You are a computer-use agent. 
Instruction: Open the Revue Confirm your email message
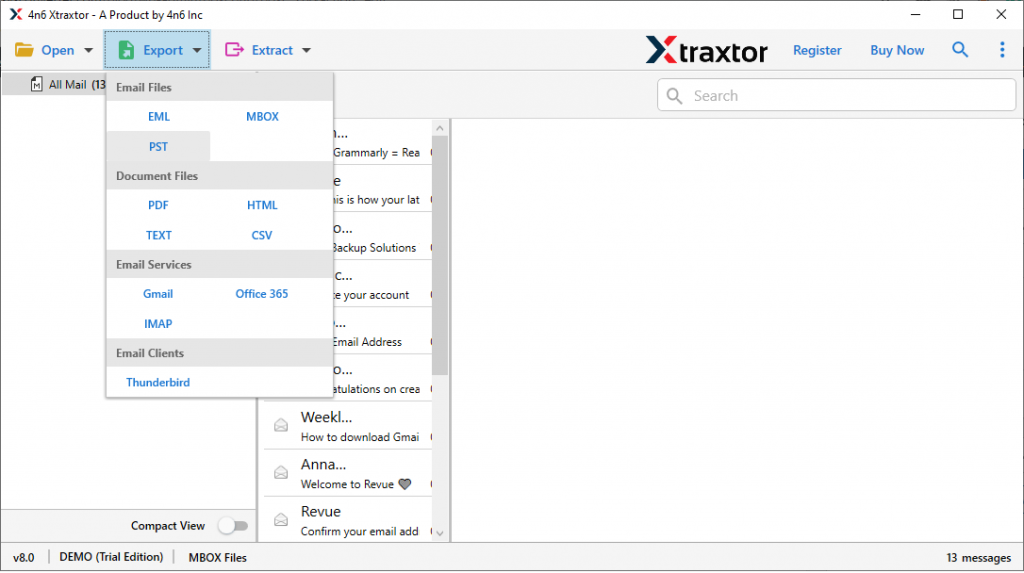point(348,520)
